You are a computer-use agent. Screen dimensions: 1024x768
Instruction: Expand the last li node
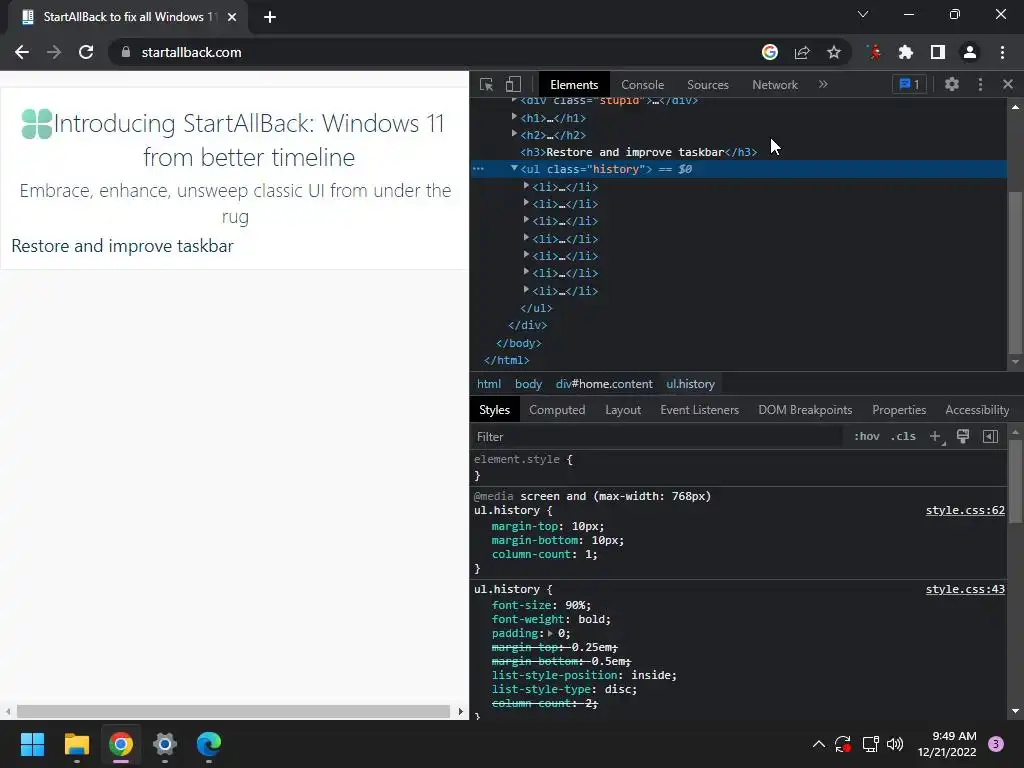(526, 289)
